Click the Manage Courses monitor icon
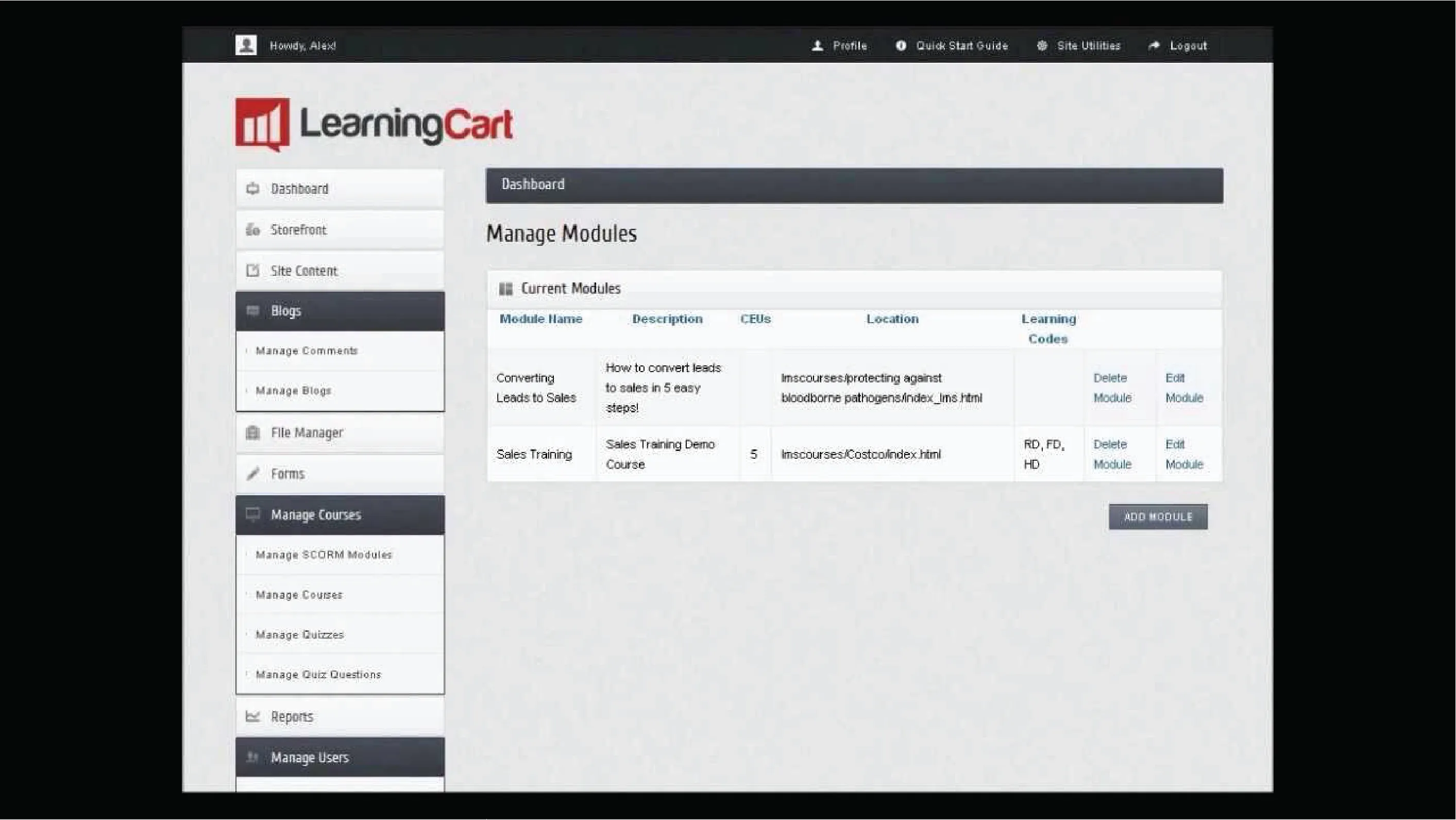 pos(252,514)
